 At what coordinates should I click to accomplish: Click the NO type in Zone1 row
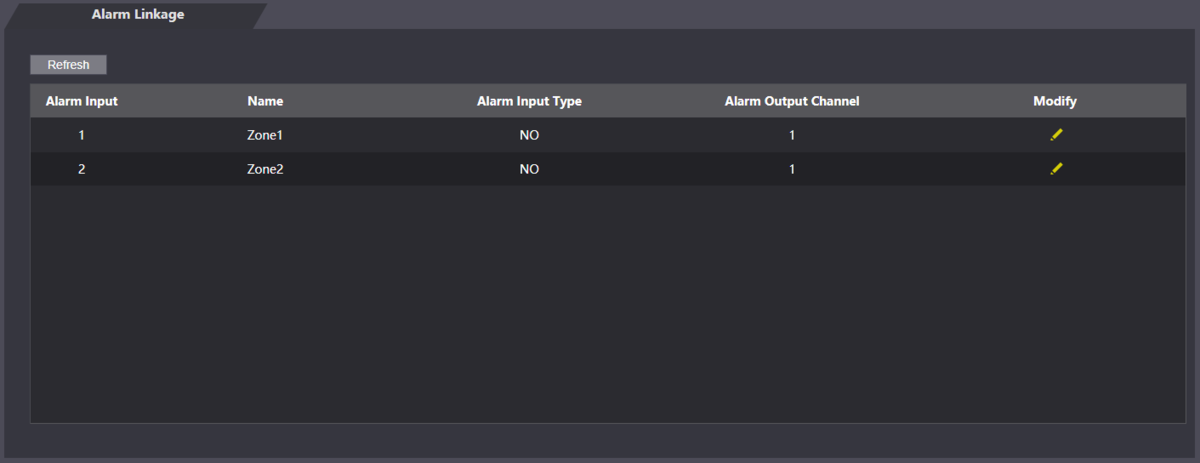point(529,135)
